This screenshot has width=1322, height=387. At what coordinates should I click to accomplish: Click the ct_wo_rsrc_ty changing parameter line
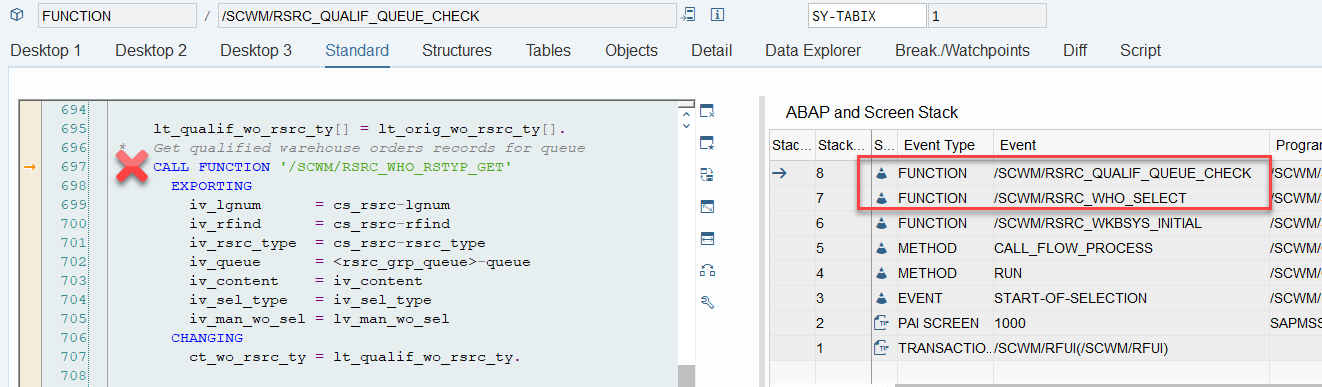click(x=355, y=357)
